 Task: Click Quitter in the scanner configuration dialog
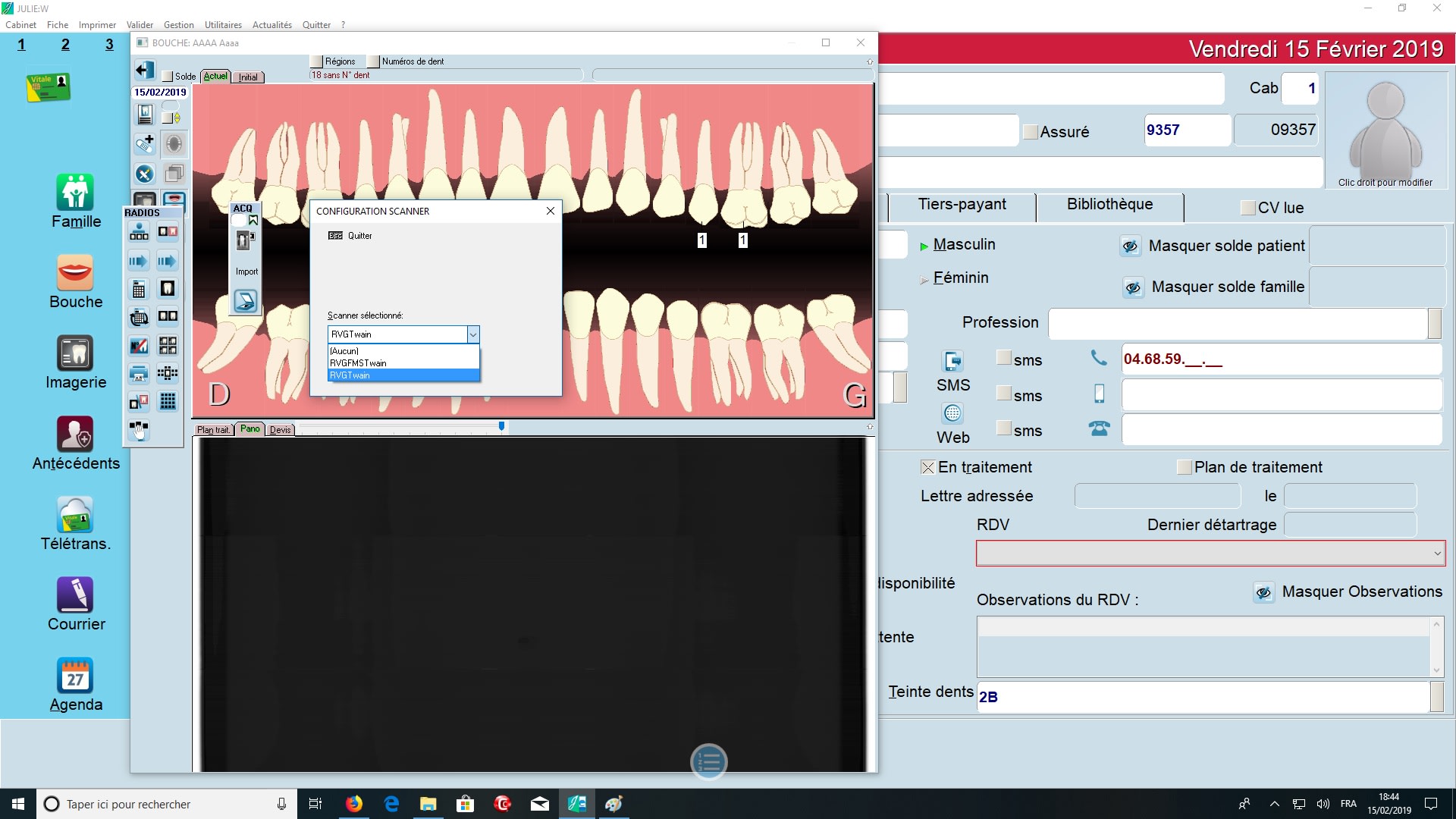359,236
